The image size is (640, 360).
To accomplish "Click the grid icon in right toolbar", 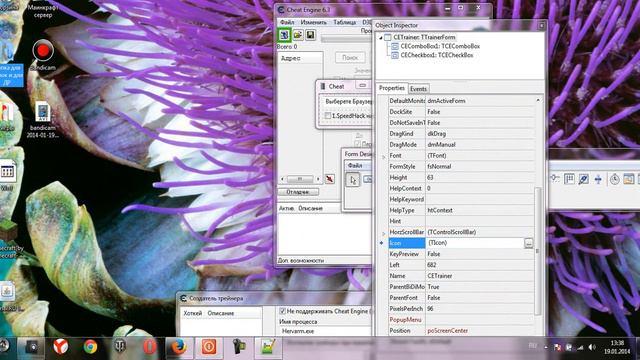I will coord(569,179).
